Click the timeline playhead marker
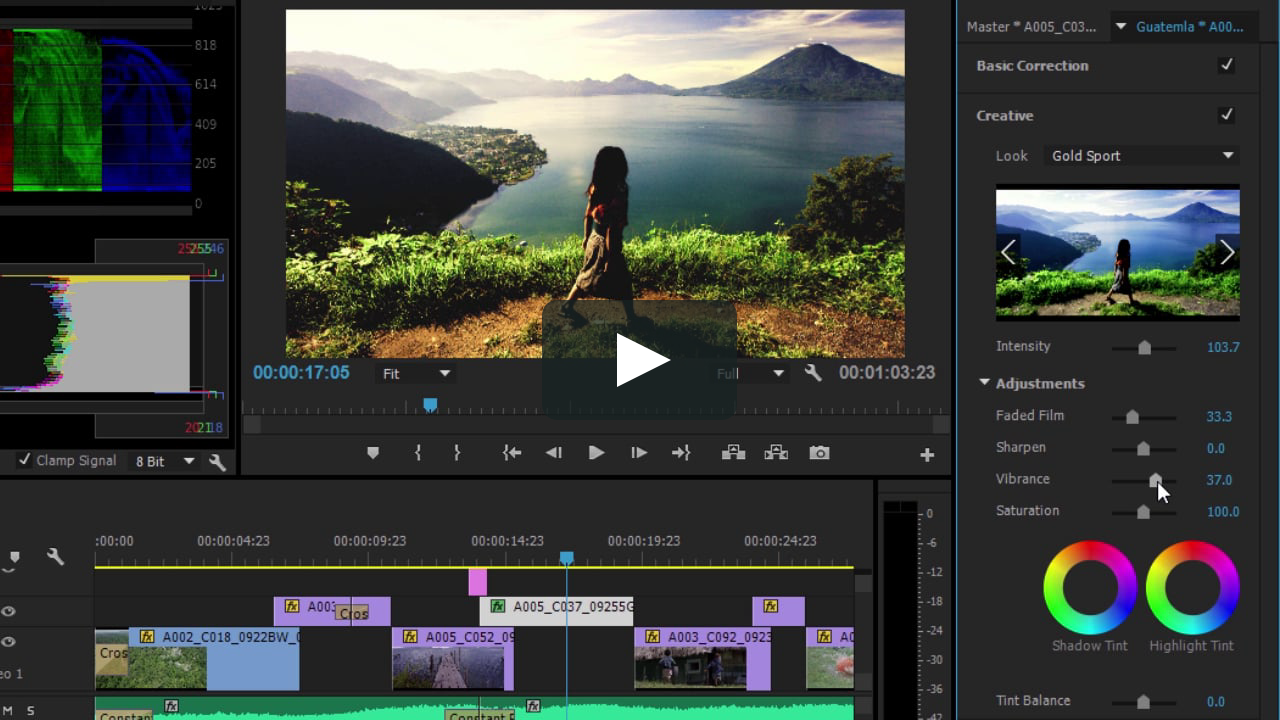 point(567,557)
